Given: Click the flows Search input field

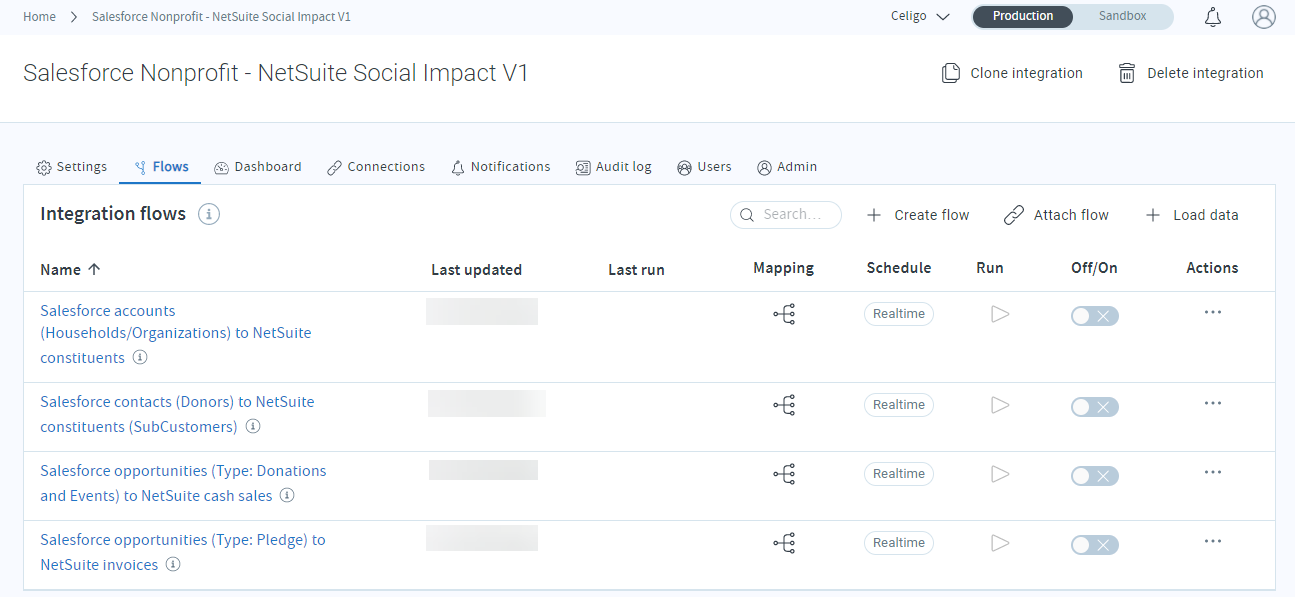Looking at the screenshot, I should pyautogui.click(x=786, y=215).
